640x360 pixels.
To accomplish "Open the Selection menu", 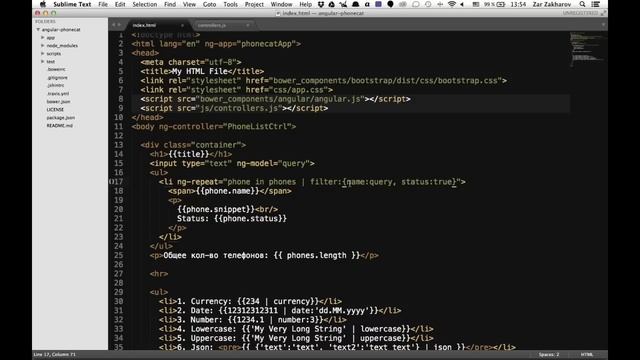I will point(144,4).
